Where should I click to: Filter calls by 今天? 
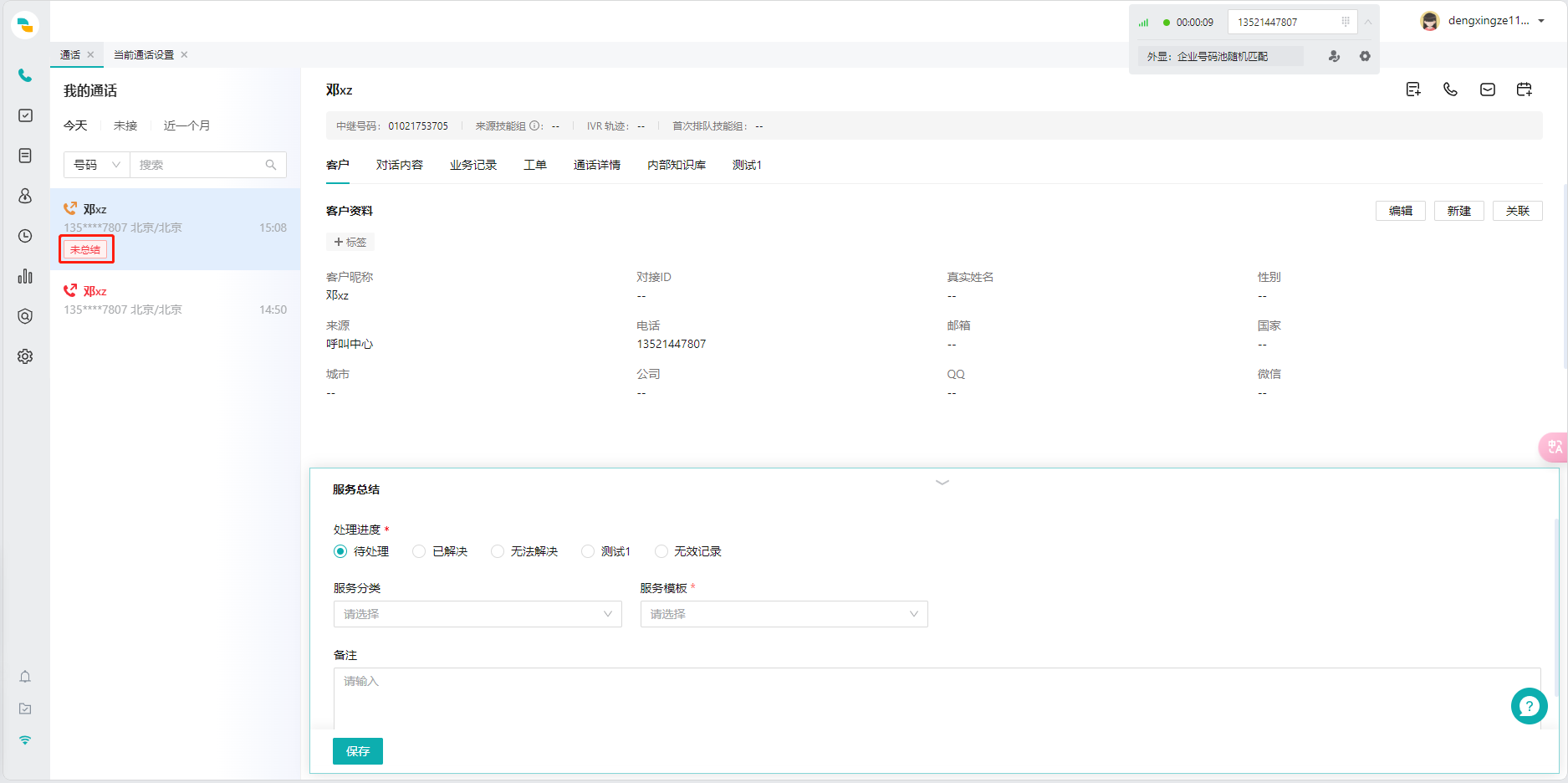pos(75,125)
